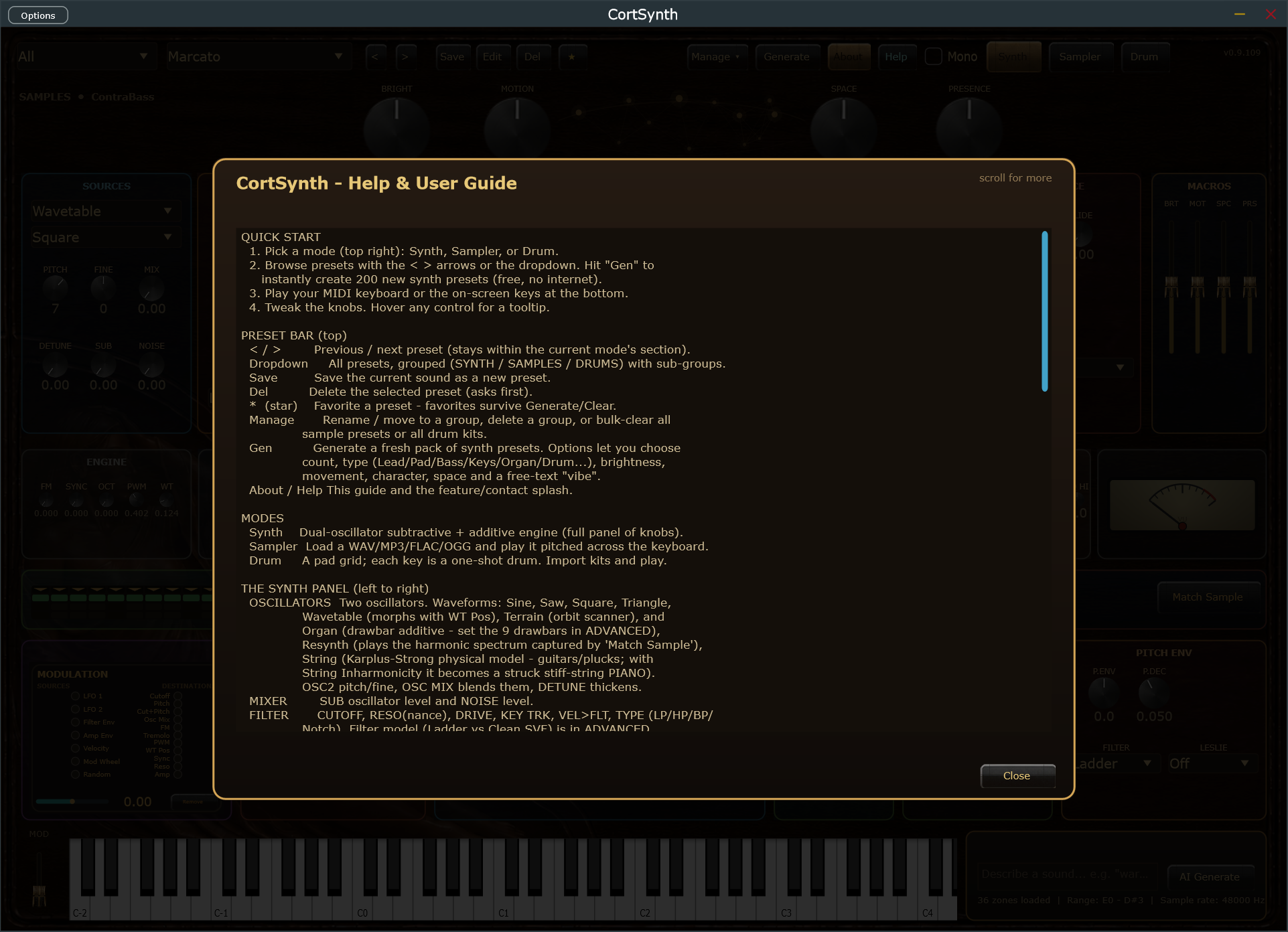The width and height of the screenshot is (1288, 932).
Task: Click the PITCH knob in Sources
Action: (x=55, y=288)
